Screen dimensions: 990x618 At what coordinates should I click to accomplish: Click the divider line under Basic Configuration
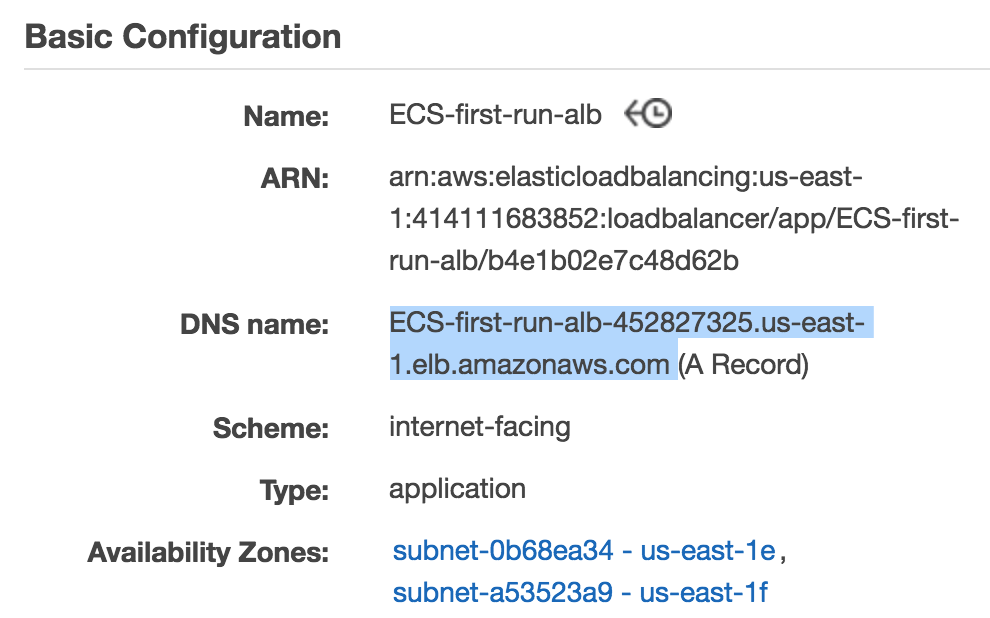click(x=506, y=69)
